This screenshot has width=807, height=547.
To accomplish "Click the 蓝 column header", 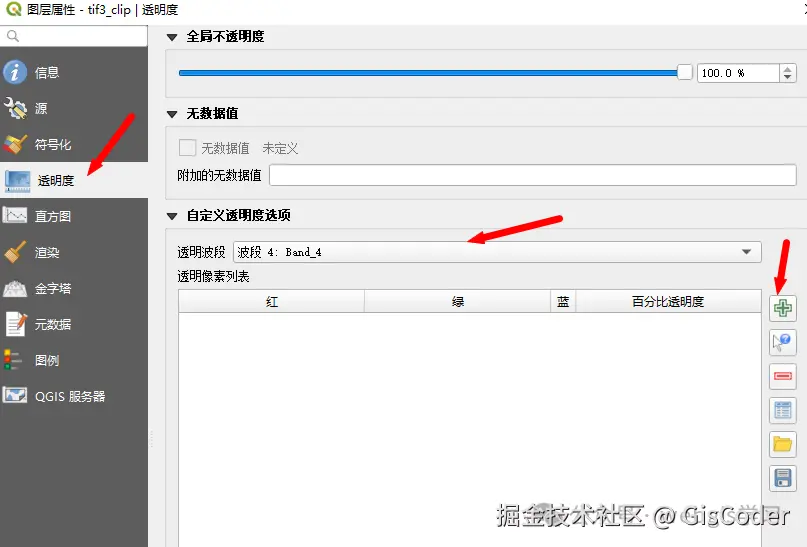I will click(563, 302).
